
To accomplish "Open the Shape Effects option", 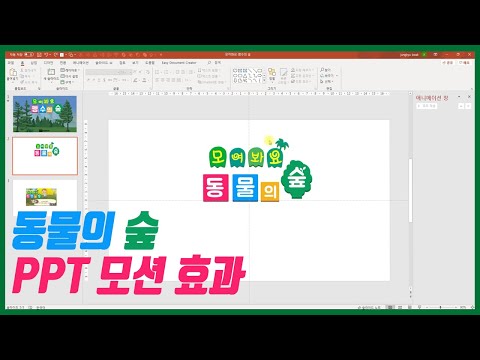I will (x=301, y=82).
